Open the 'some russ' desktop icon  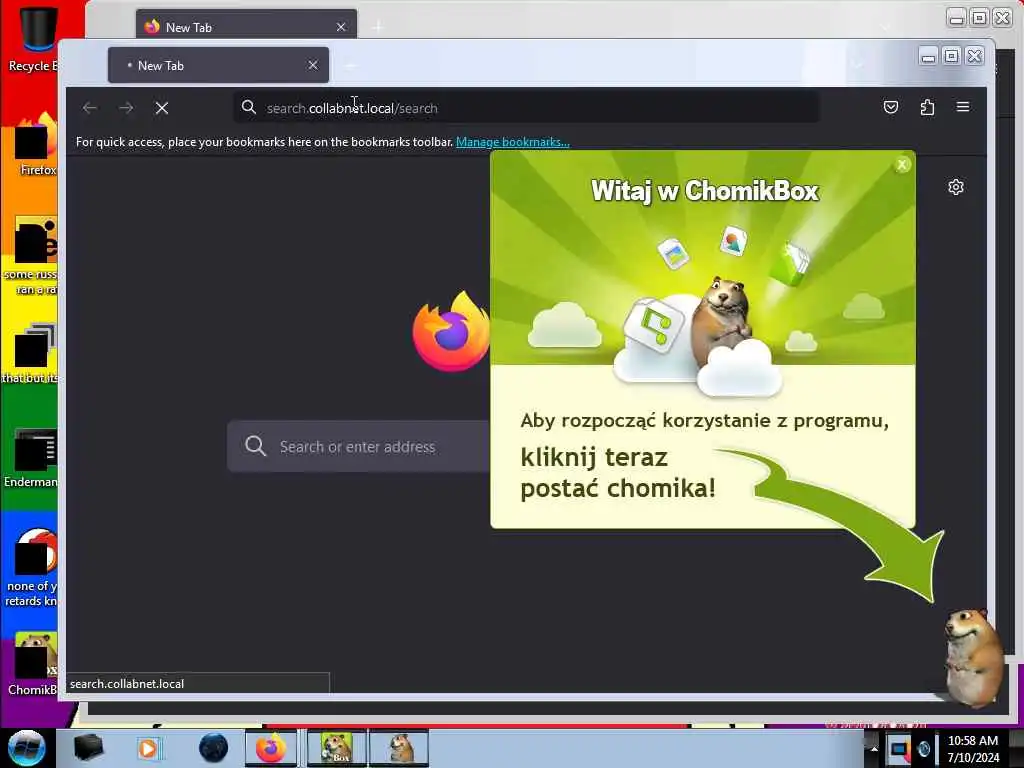[31, 257]
